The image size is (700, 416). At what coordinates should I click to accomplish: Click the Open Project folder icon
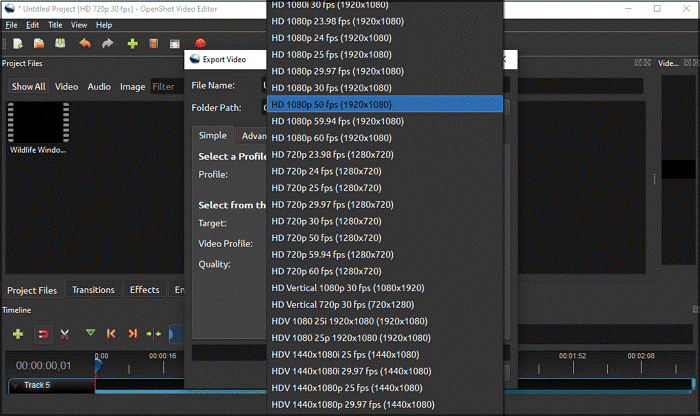click(39, 44)
